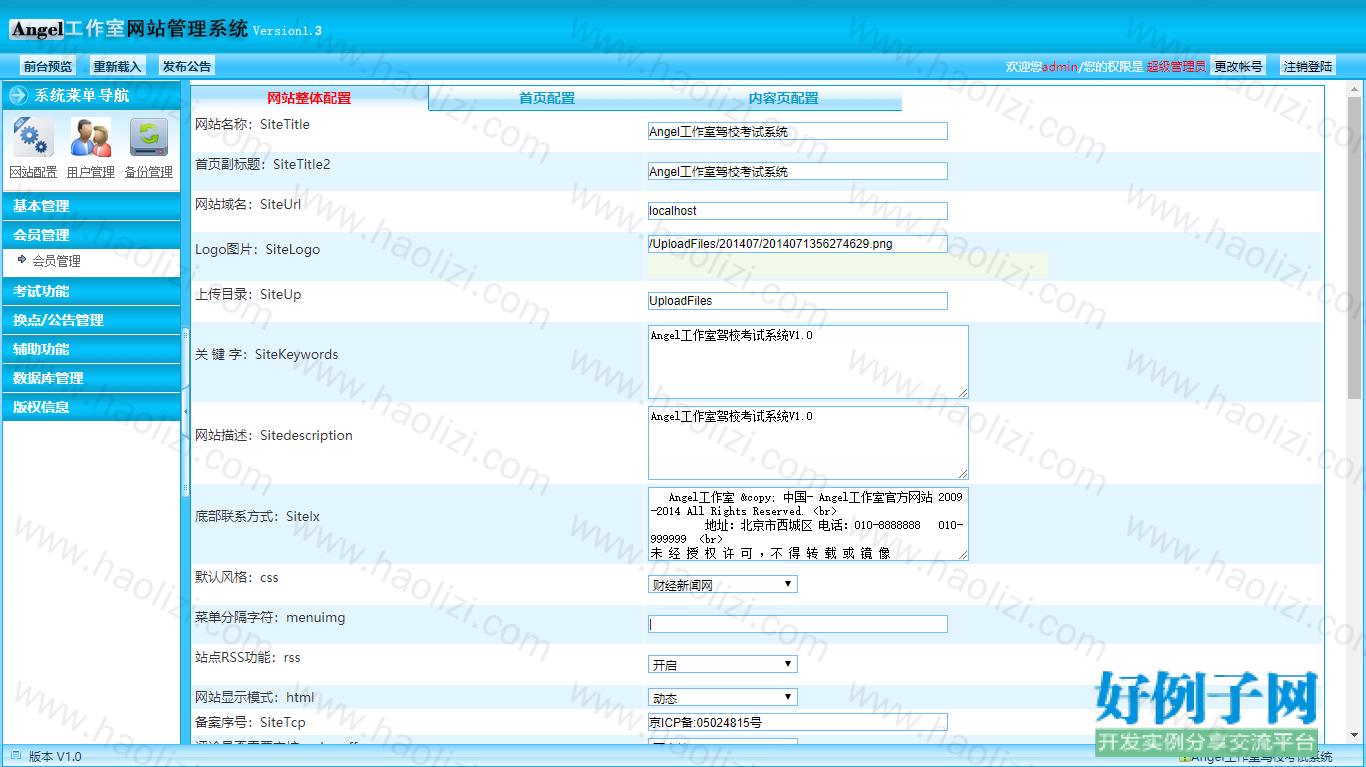Screen dimensions: 1366x767
Task: Click the 网站描述 Sitedescription text area
Action: pyautogui.click(x=808, y=443)
